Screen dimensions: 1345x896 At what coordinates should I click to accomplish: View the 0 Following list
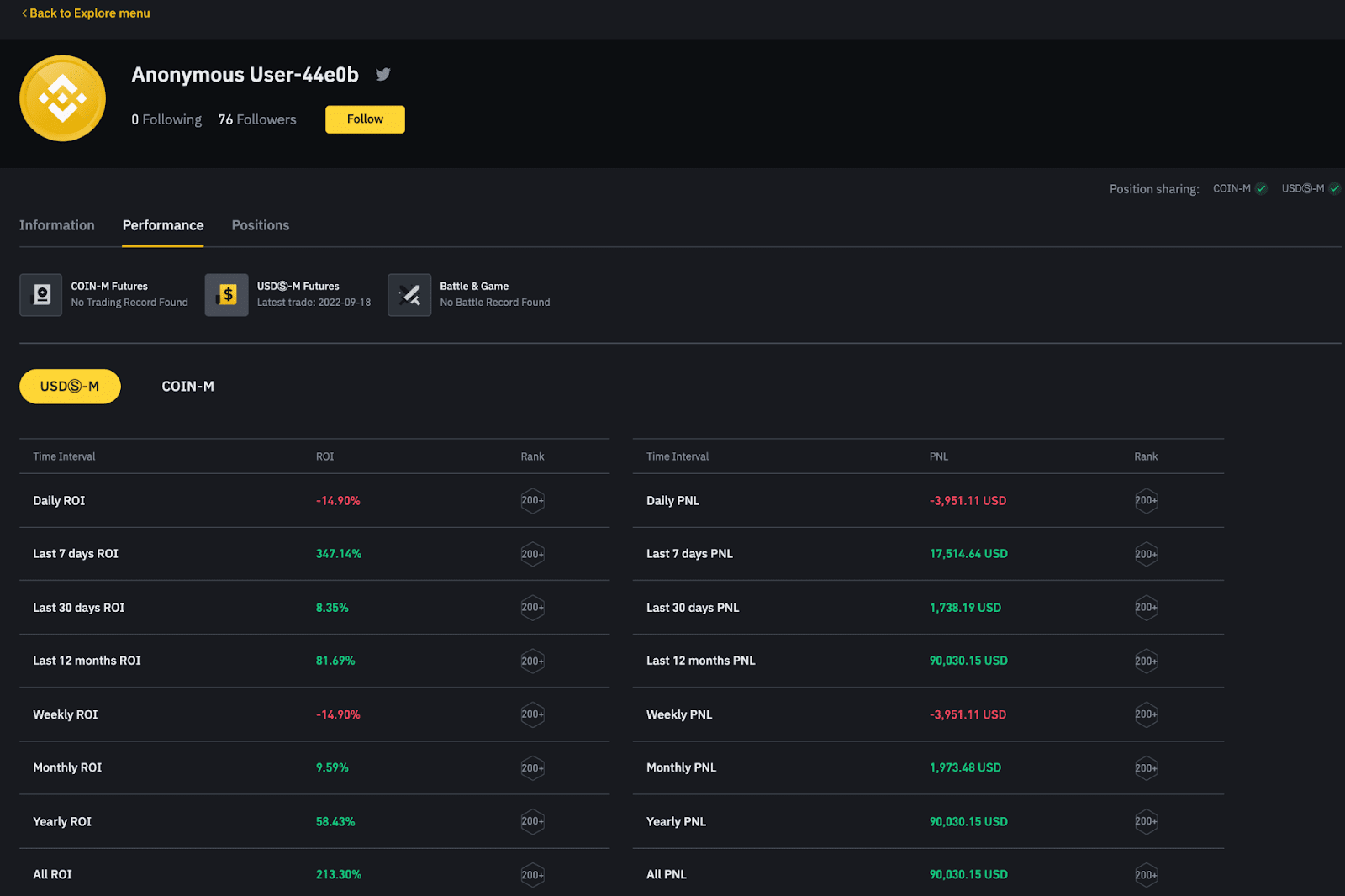pos(166,119)
